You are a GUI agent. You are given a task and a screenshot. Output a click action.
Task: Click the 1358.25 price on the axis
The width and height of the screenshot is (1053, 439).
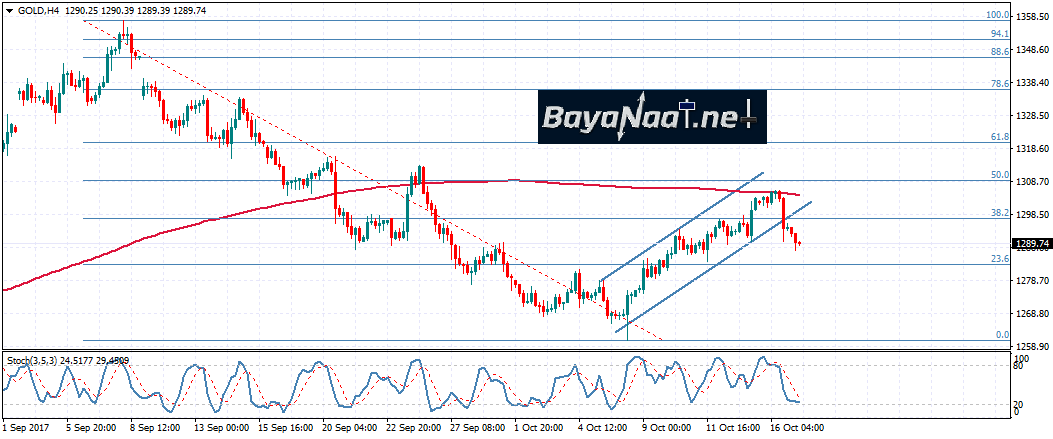[1031, 17]
